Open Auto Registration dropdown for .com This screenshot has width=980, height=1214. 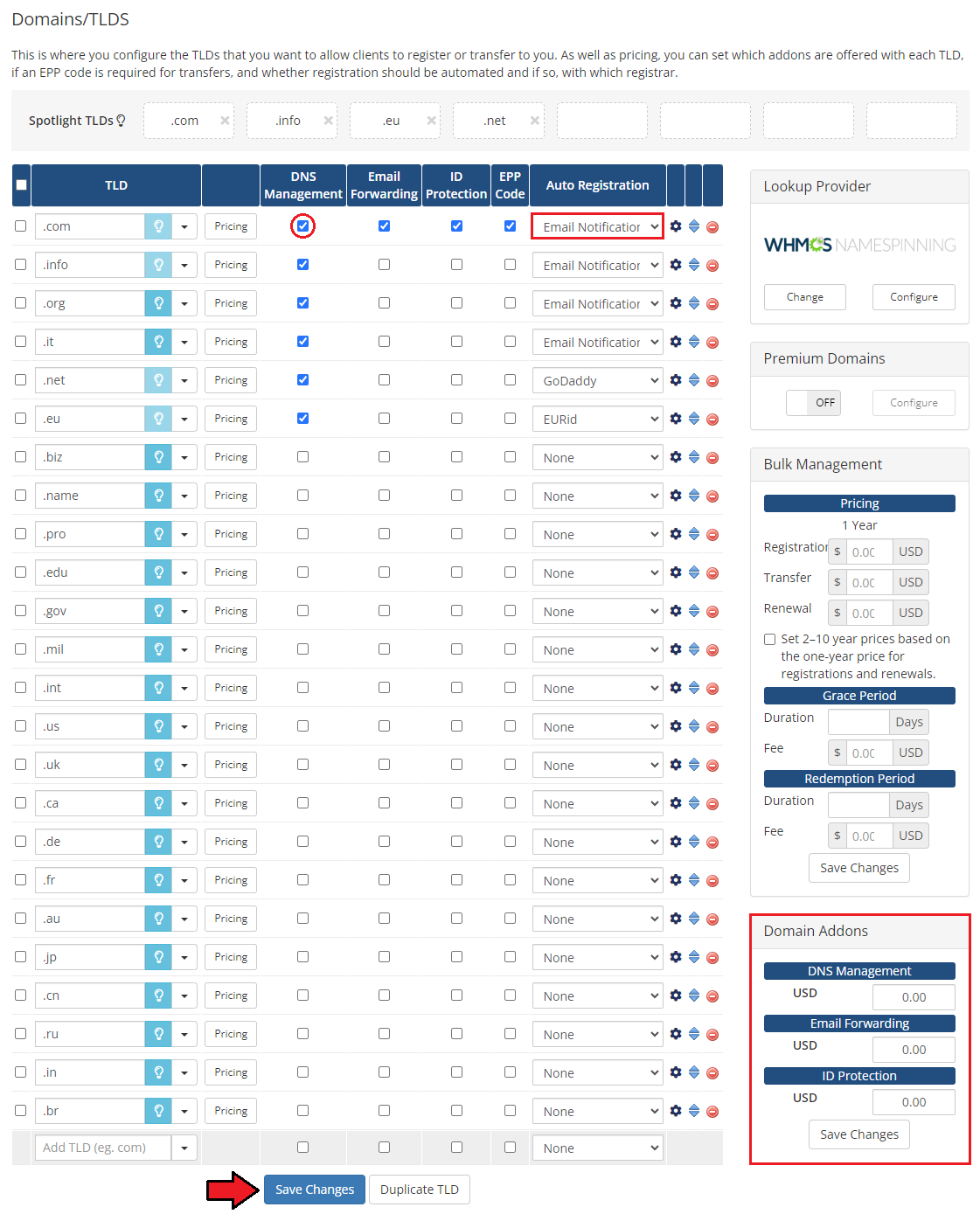[x=597, y=226]
